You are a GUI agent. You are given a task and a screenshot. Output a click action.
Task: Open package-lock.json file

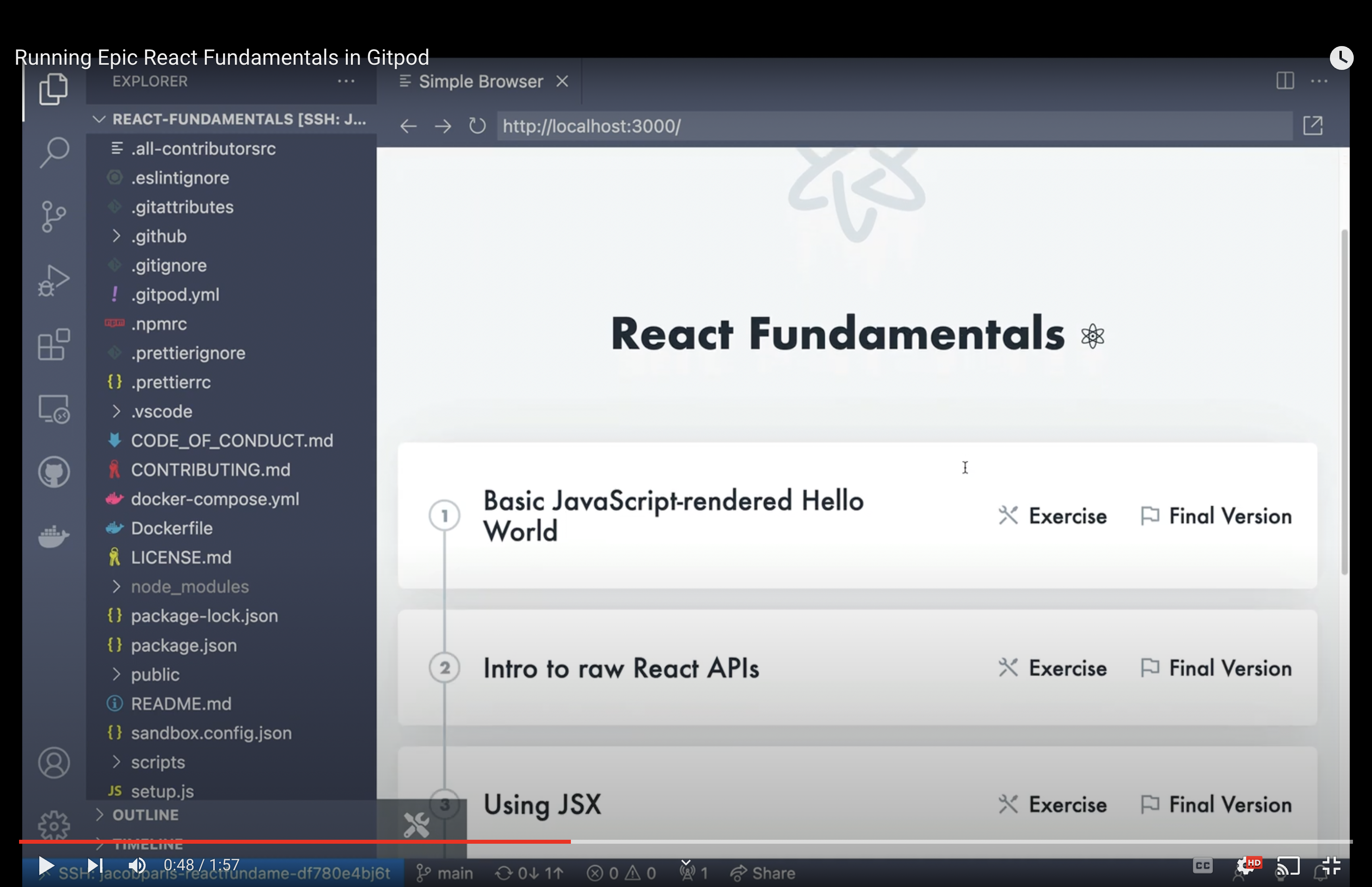click(231, 616)
